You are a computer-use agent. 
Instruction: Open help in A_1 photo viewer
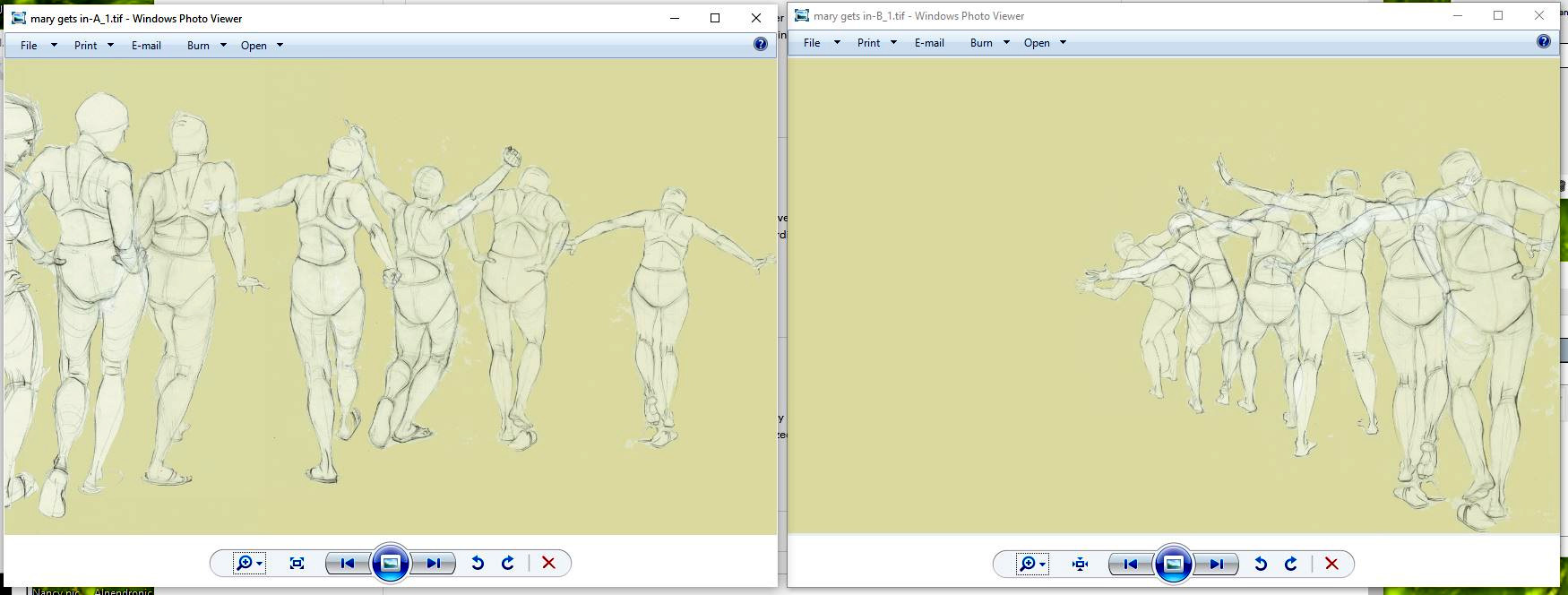coord(761,45)
